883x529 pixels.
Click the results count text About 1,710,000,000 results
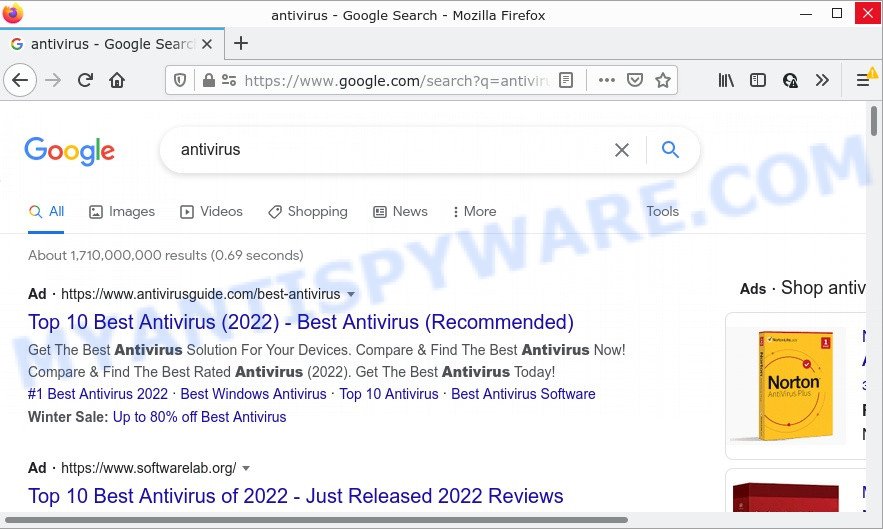[166, 255]
